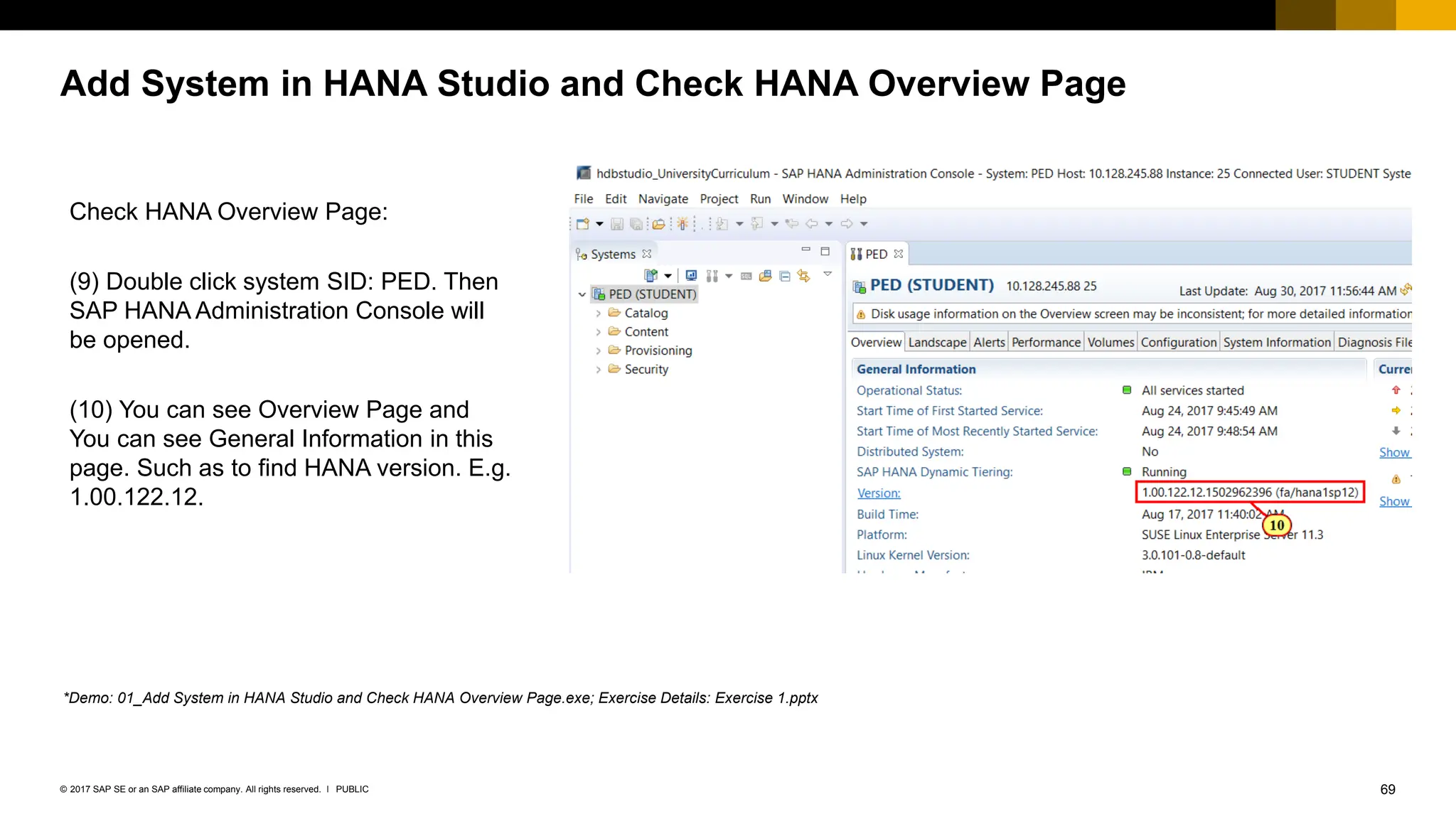Open the New wizard dropdown arrow
The image size is (1456, 819).
[599, 224]
